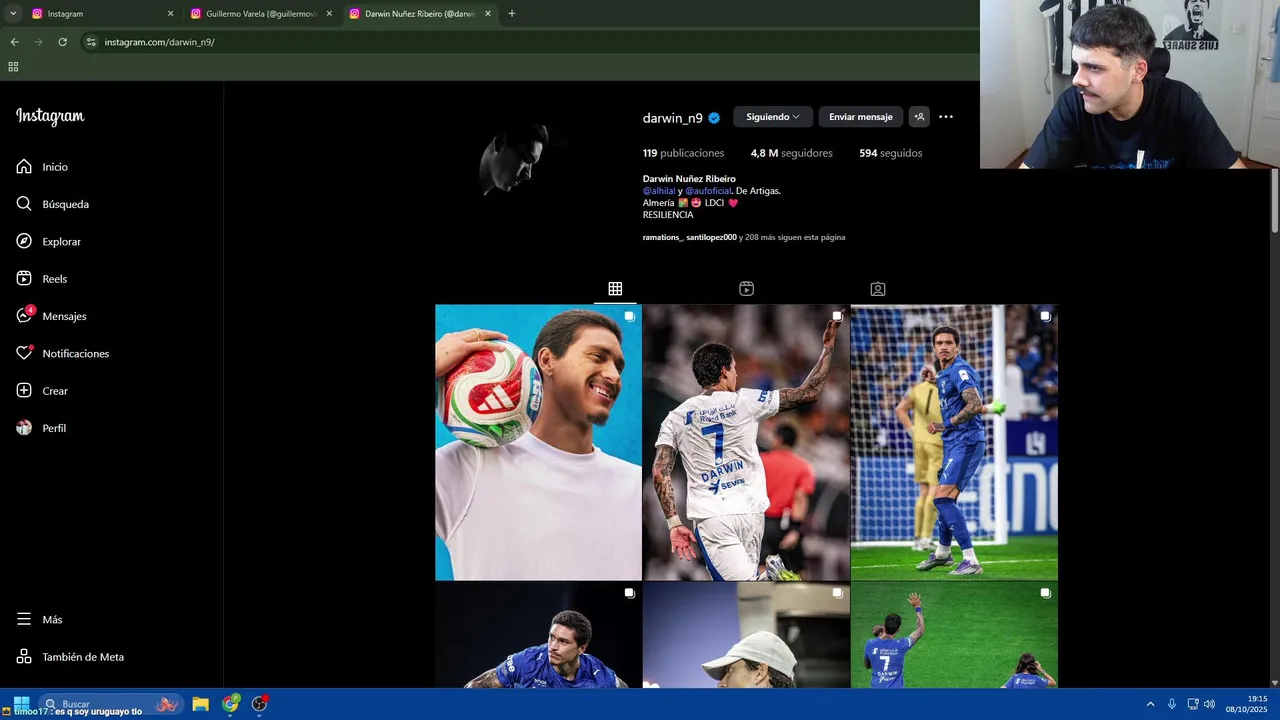The image size is (1280, 720).
Task: Click Darwin Nuñez Ribeiro name text
Action: click(689, 179)
